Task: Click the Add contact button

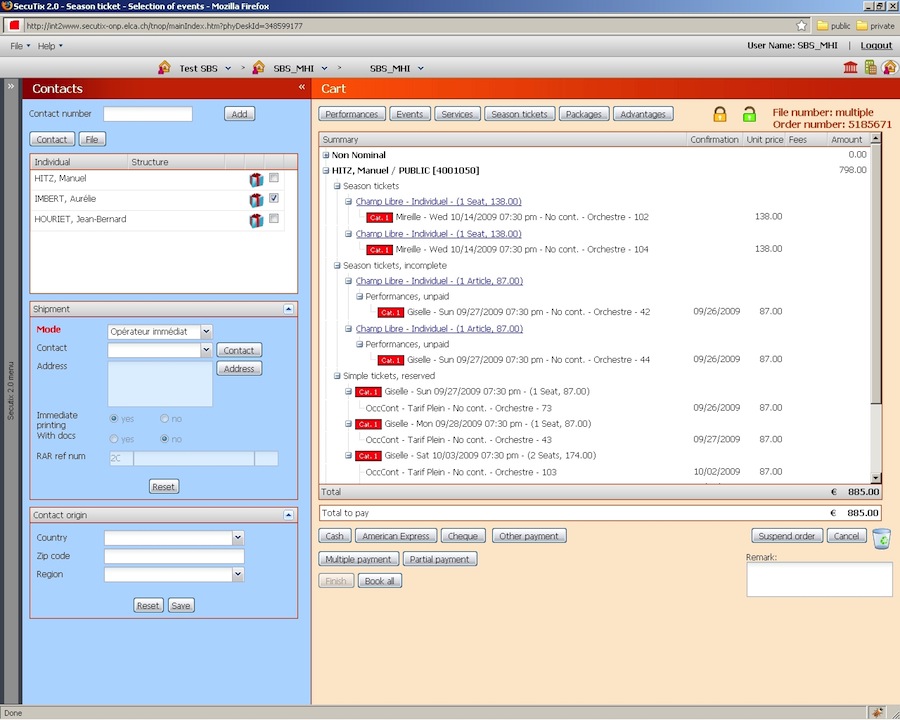Action: (x=239, y=114)
